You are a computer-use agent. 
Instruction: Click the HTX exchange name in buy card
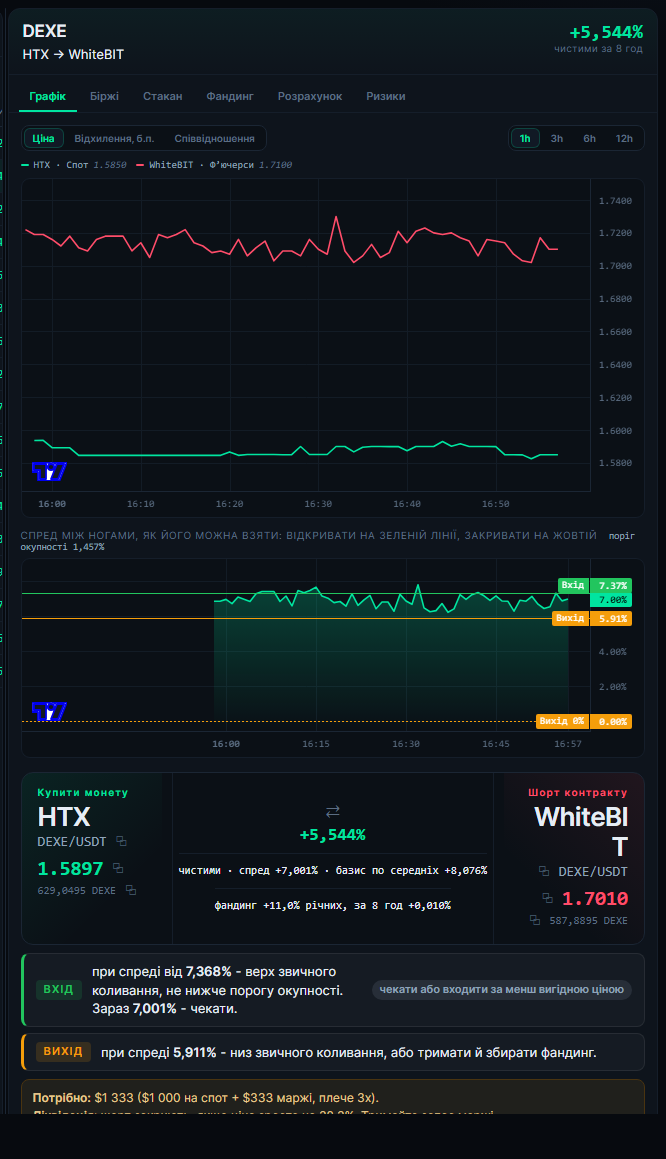click(x=64, y=817)
